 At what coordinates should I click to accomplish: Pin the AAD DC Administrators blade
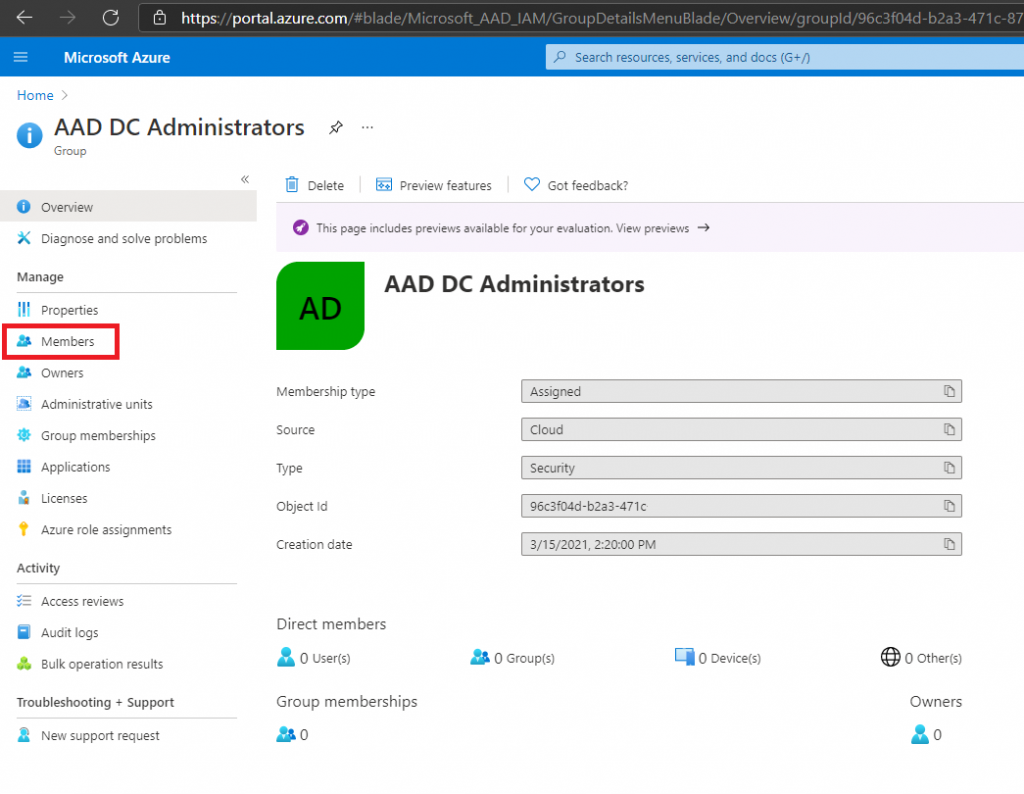coord(336,127)
